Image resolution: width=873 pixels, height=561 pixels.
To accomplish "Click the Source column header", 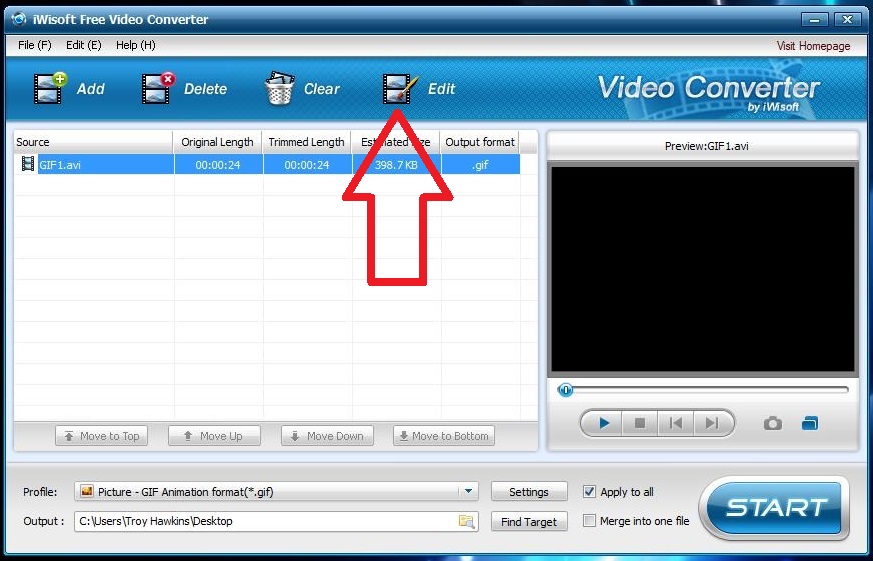I will pos(93,142).
